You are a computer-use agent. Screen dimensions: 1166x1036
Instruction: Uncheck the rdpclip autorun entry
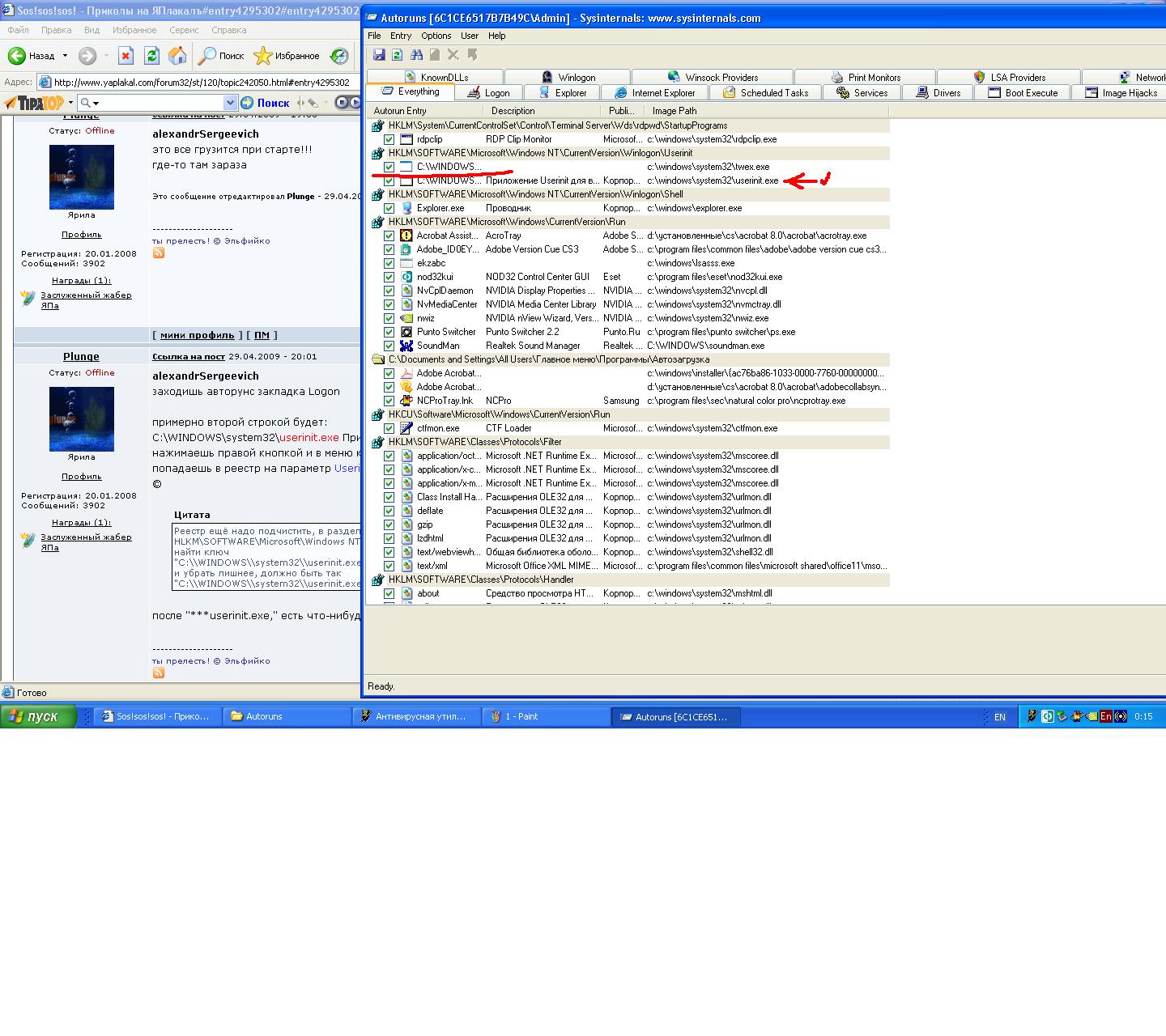click(x=389, y=139)
